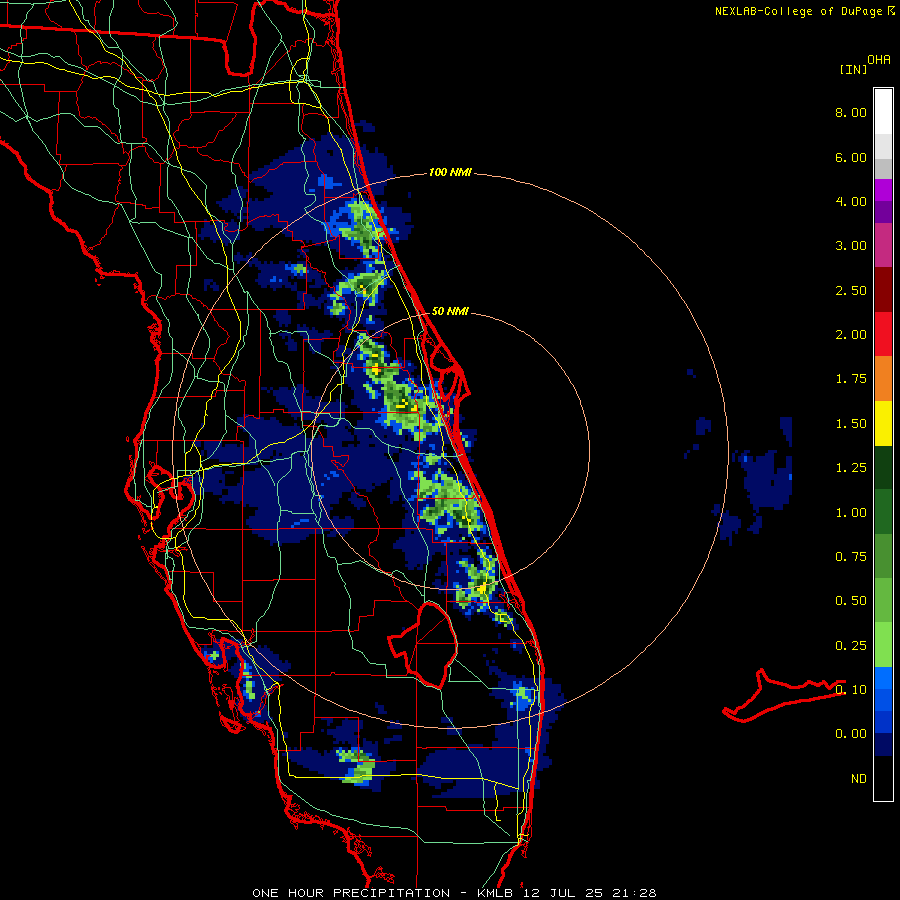Pick the dark red swatch beside 2.50
This screenshot has height=900, width=900.
point(883,290)
